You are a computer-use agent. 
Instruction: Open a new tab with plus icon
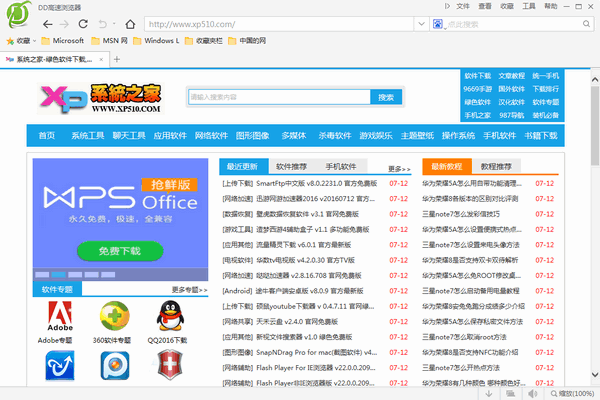[117, 59]
